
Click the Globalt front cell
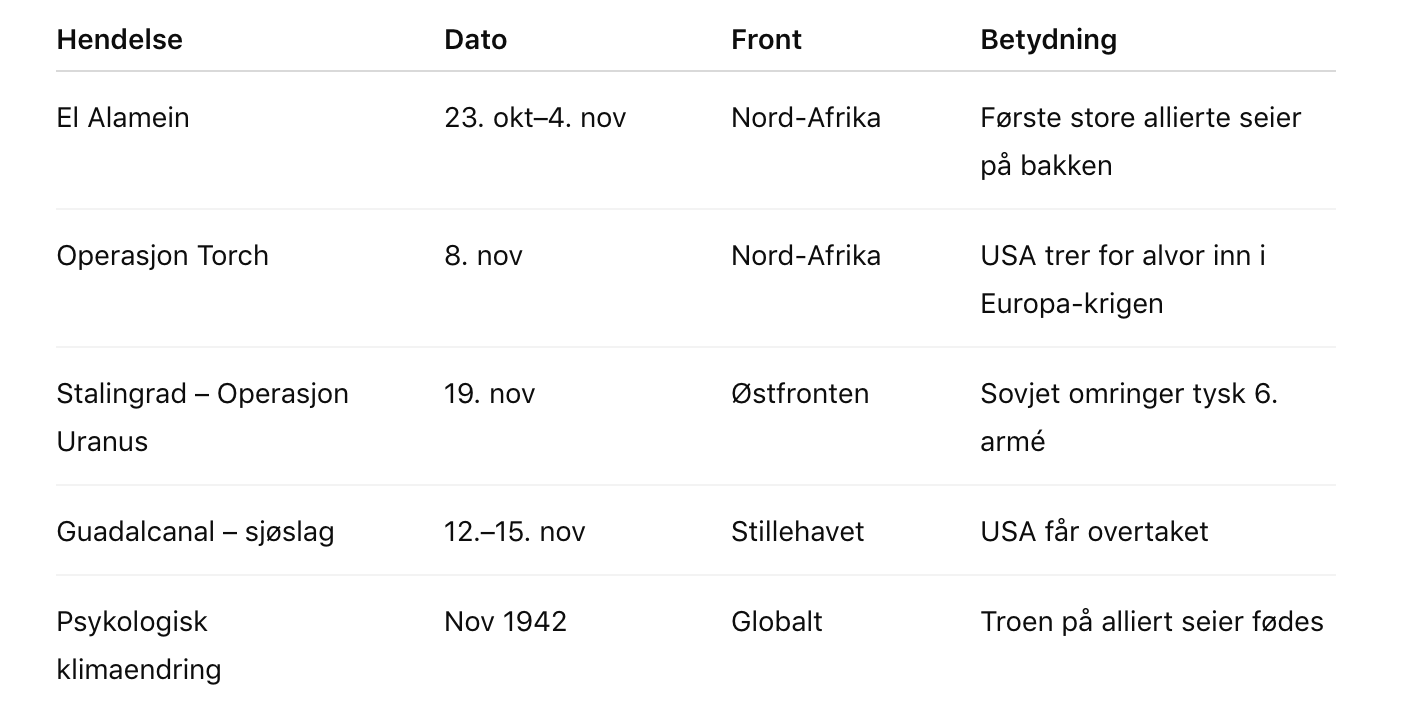(776, 621)
